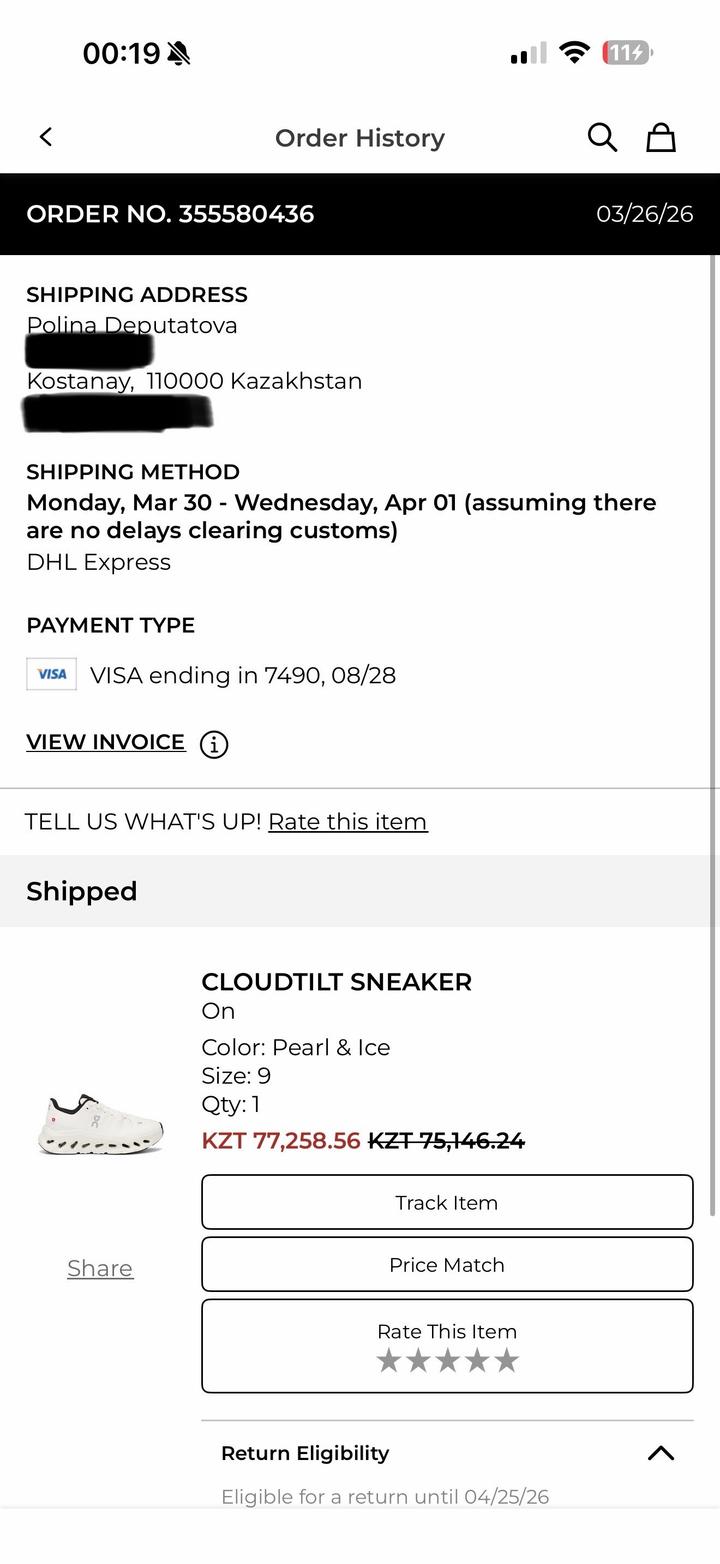This screenshot has height=1564, width=720.
Task: Tap the fourth rating star
Action: (477, 1360)
